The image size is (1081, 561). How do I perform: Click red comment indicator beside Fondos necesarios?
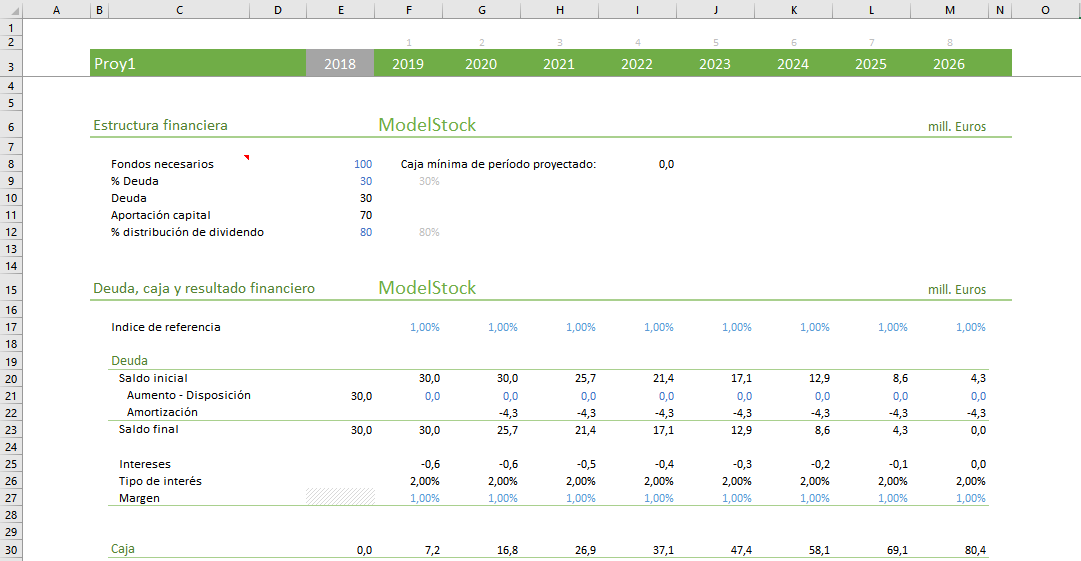(x=245, y=158)
